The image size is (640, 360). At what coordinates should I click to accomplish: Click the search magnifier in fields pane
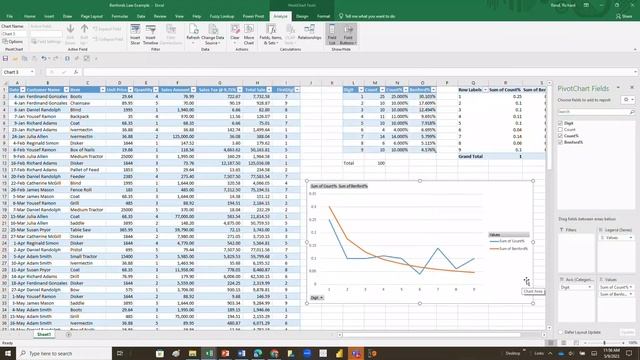pos(632,112)
